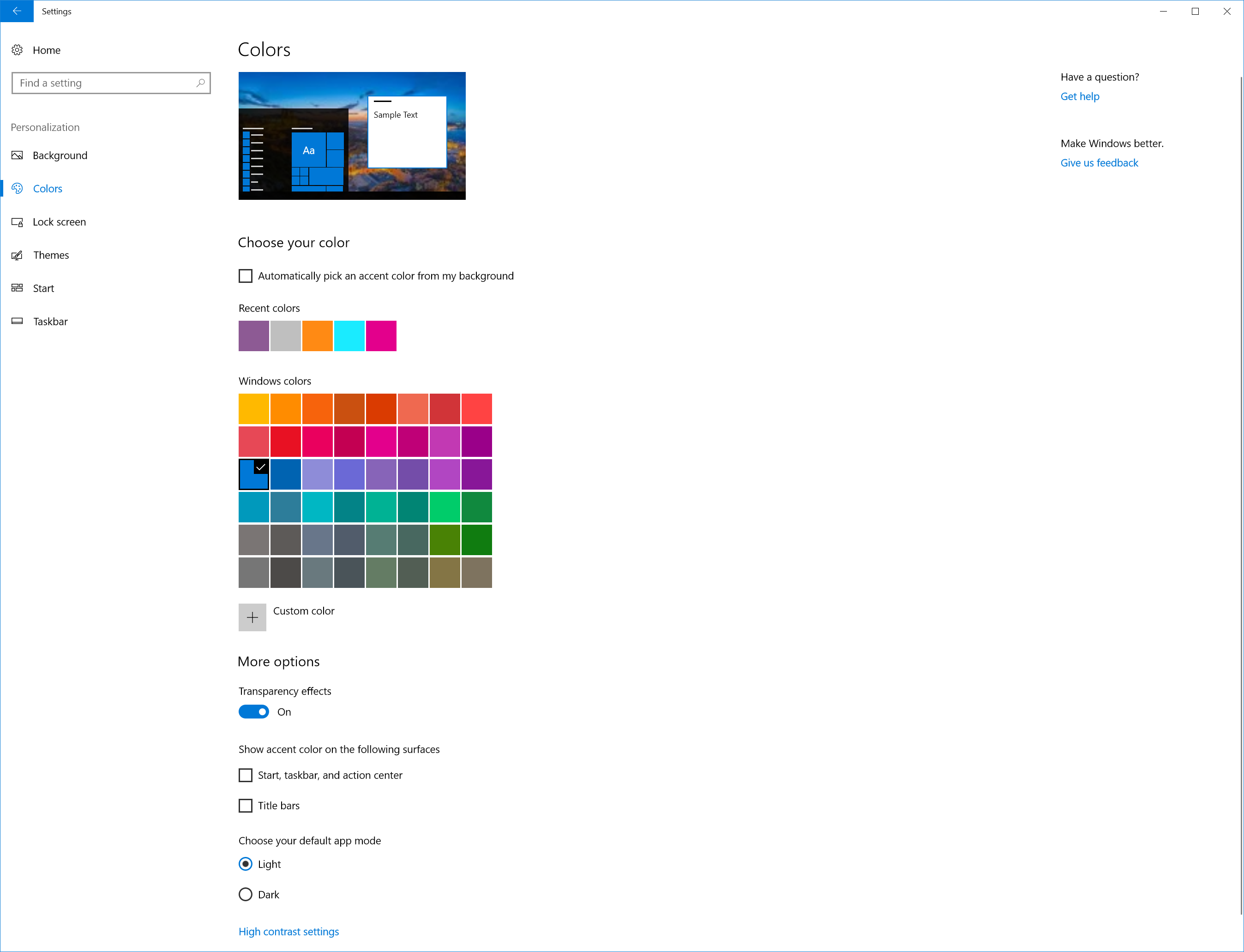Enable automatically pick accent color checkbox

coord(245,276)
